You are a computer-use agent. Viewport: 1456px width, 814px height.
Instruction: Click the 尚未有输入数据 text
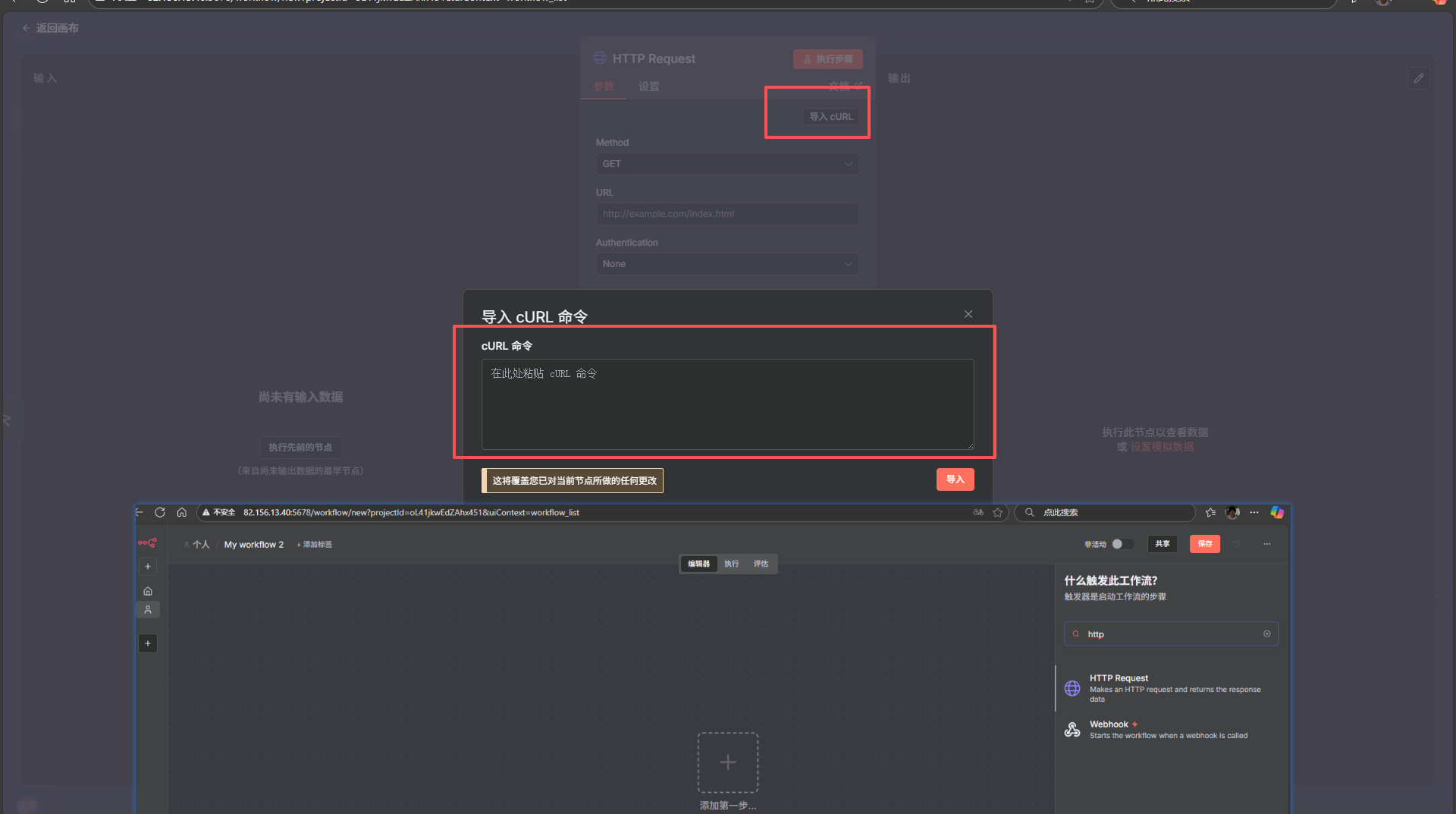[x=300, y=397]
